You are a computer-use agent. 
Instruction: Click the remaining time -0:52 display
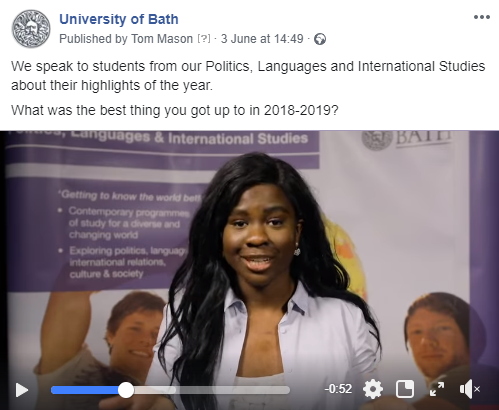(x=338, y=389)
